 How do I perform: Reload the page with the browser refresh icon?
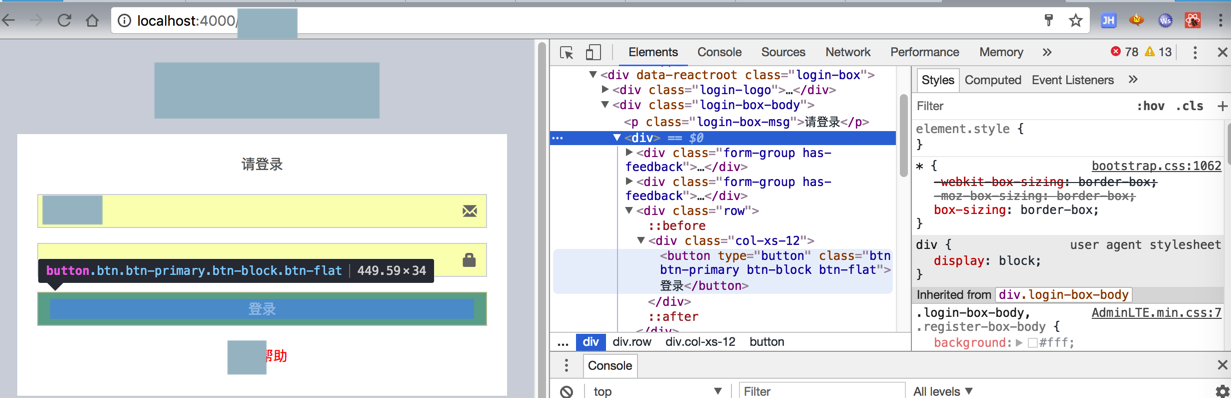[64, 20]
